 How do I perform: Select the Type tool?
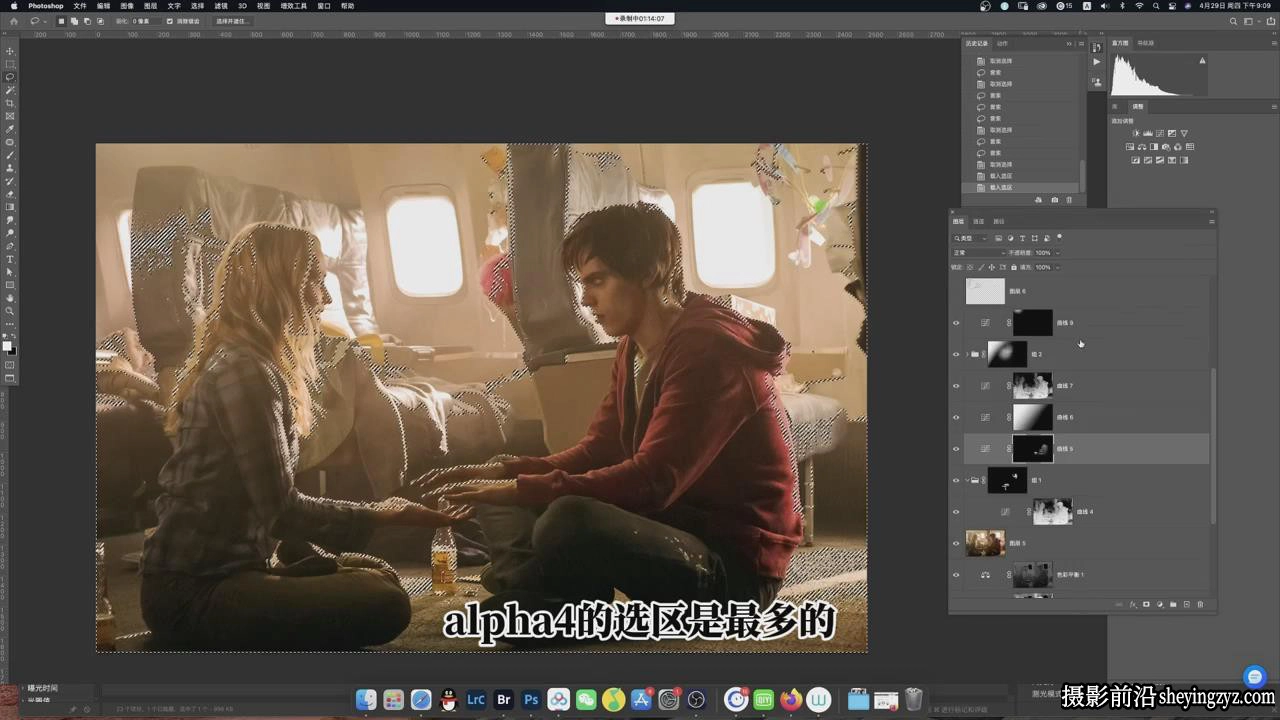click(x=11, y=259)
